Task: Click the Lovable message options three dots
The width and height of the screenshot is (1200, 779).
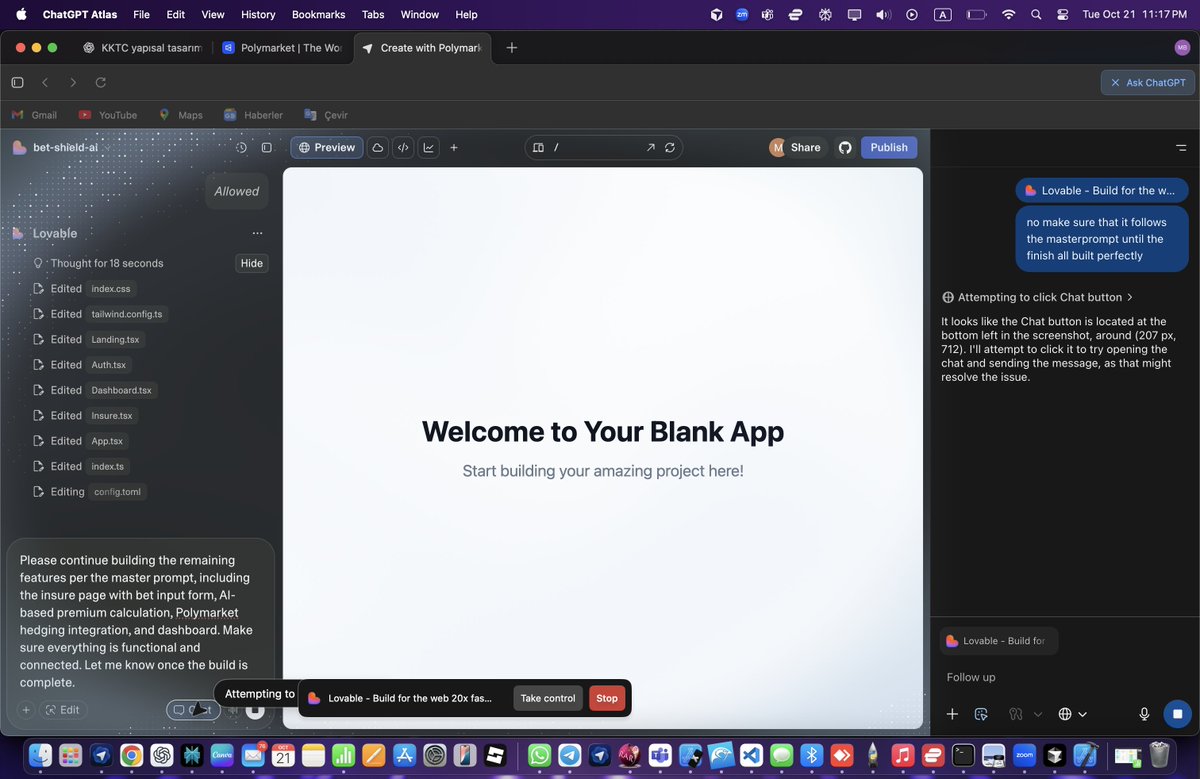Action: pyautogui.click(x=257, y=233)
